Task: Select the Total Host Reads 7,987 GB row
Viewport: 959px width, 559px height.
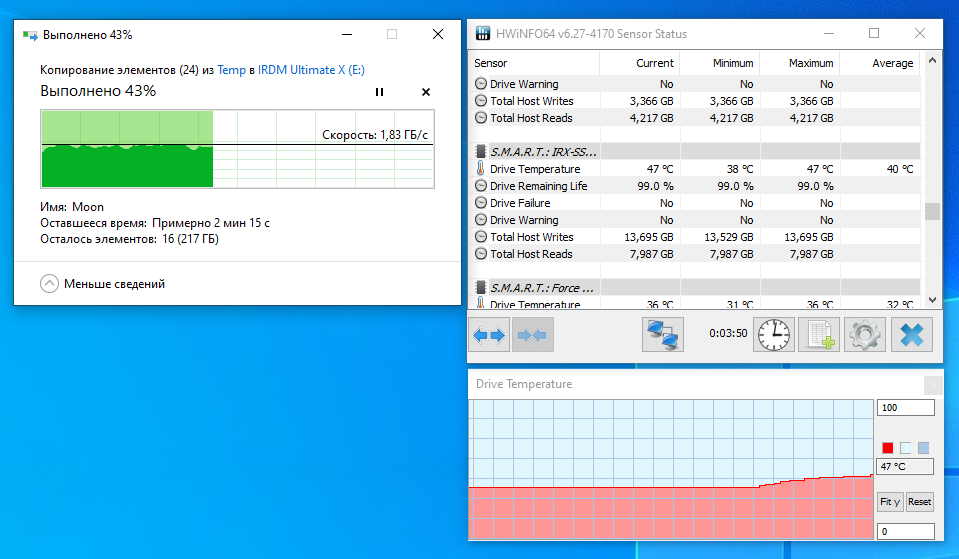Action: 695,254
